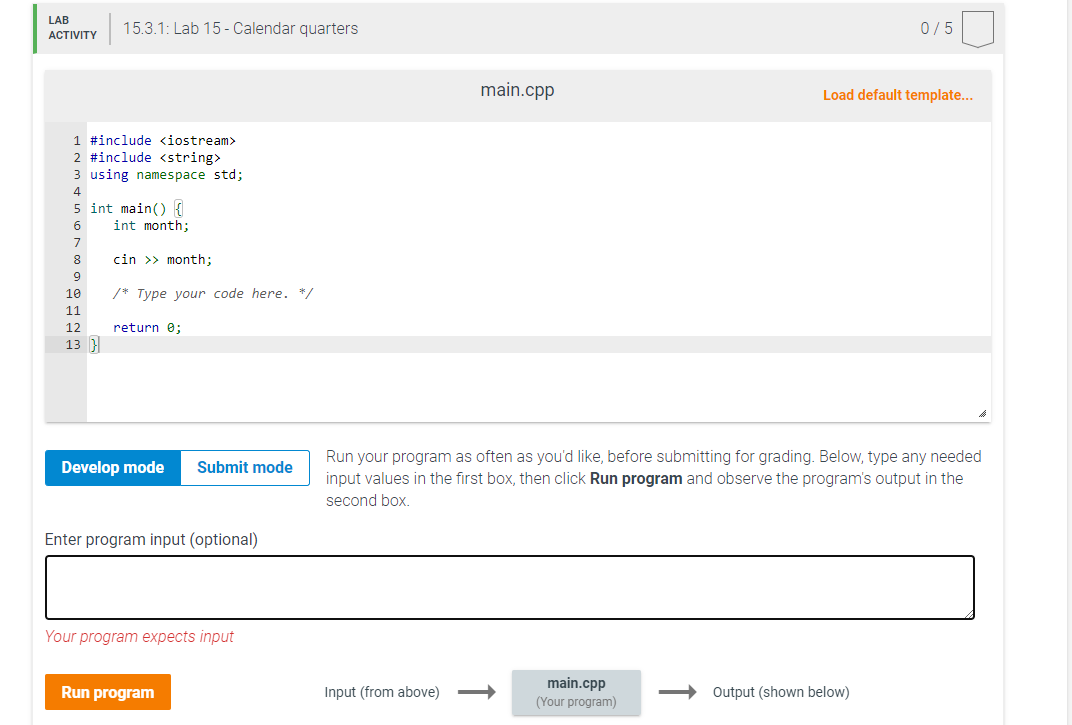
Task: Click the editor resize handle corner
Action: click(982, 413)
